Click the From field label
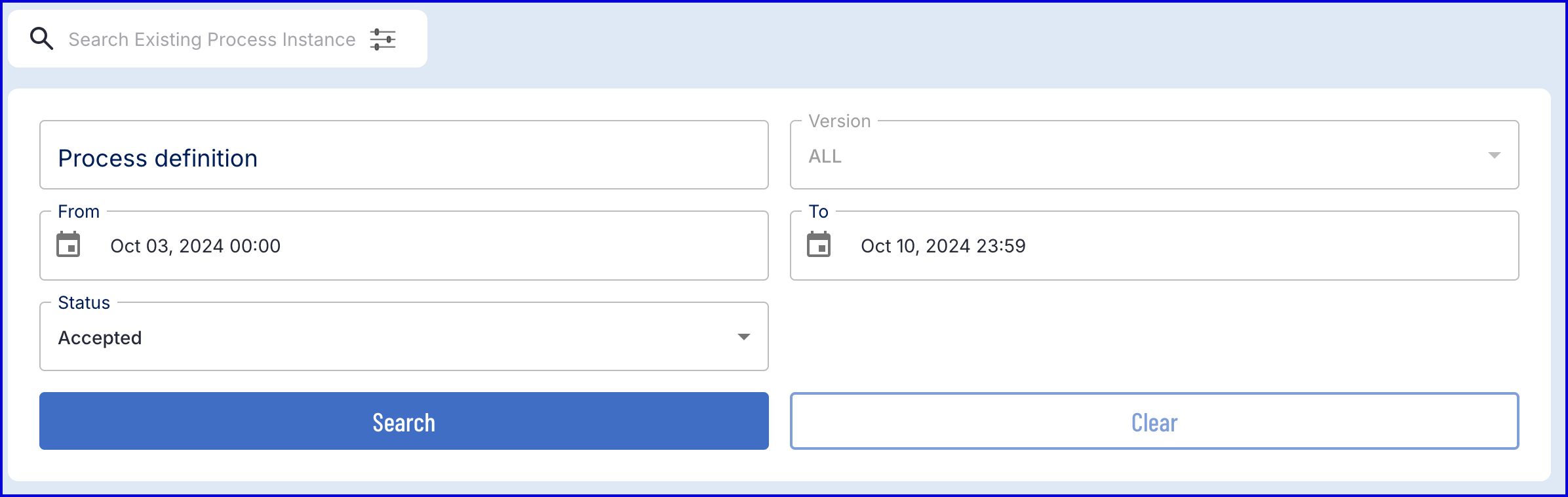The height and width of the screenshot is (497, 1568). (79, 212)
